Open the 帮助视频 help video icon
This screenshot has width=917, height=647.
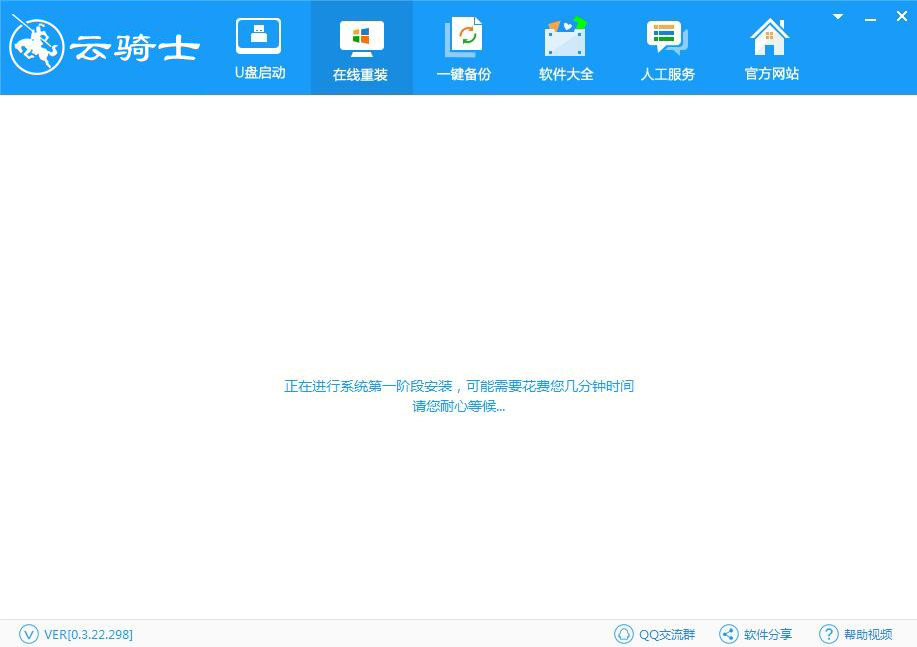[829, 634]
